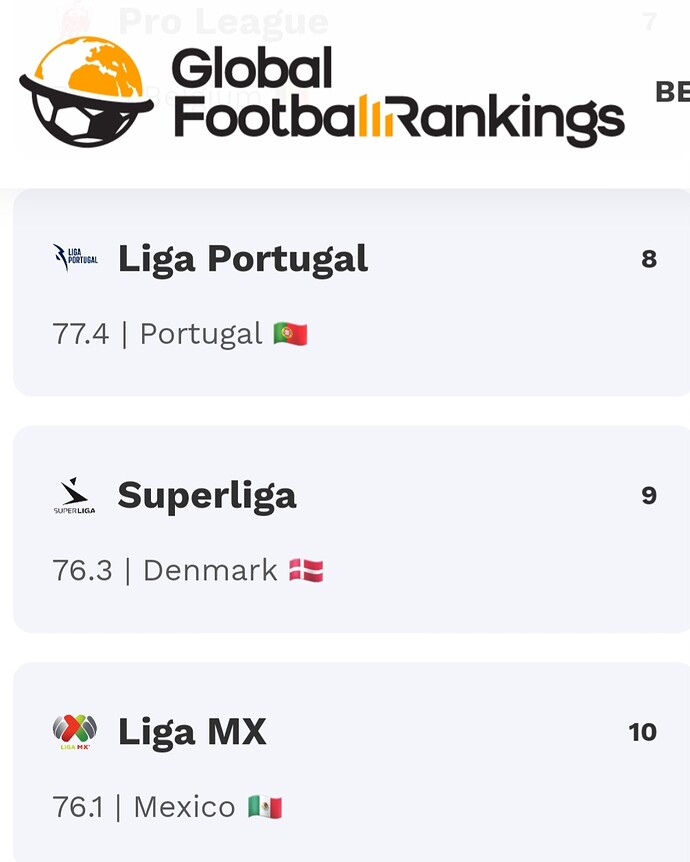The height and width of the screenshot is (862, 690).
Task: Click rank number 9 on Superliga
Action: tap(649, 496)
